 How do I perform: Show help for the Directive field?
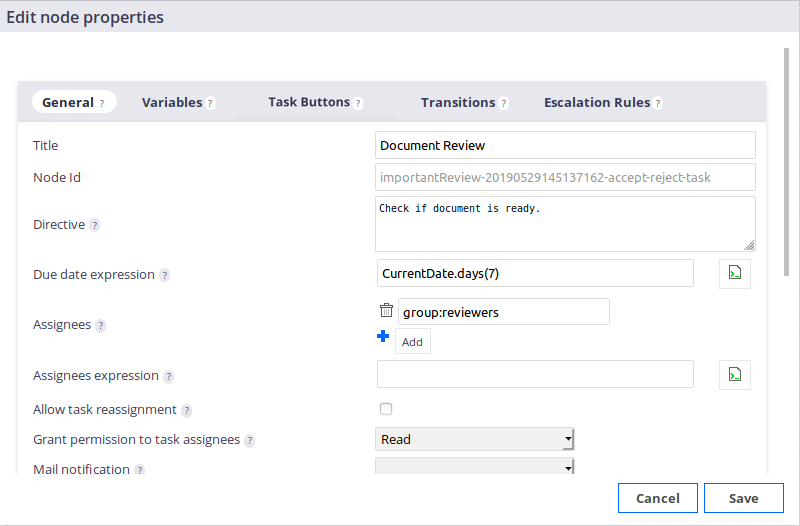point(94,225)
